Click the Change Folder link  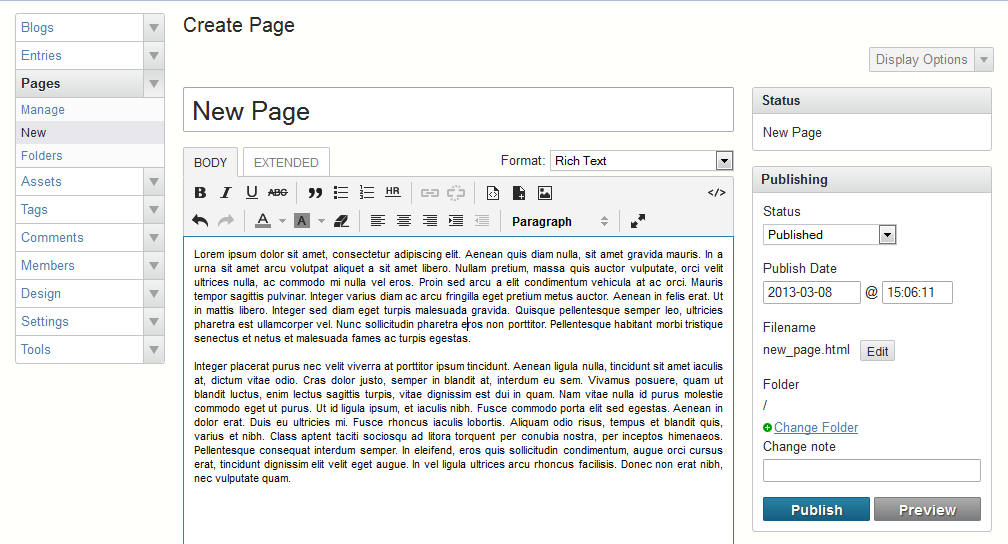(x=815, y=427)
